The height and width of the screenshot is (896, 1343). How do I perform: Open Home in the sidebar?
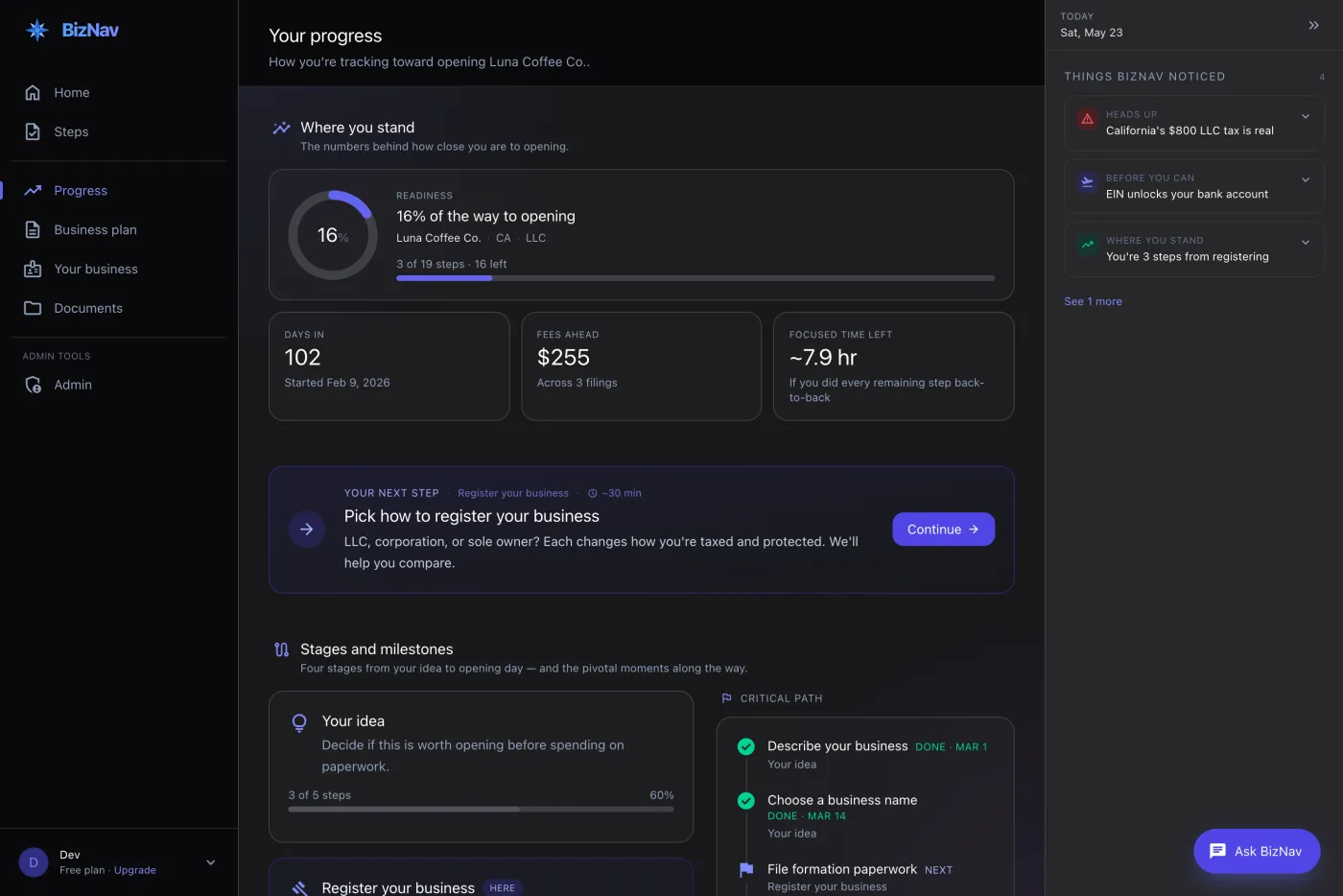click(119, 92)
